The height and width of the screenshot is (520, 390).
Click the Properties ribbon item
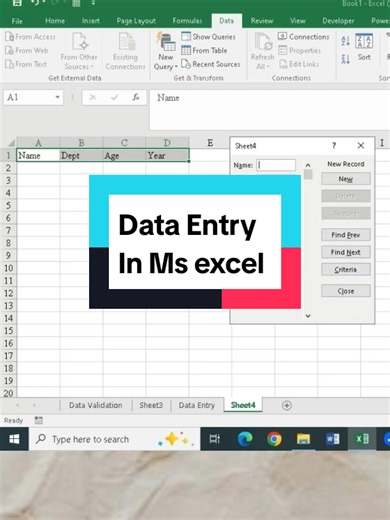coord(299,50)
